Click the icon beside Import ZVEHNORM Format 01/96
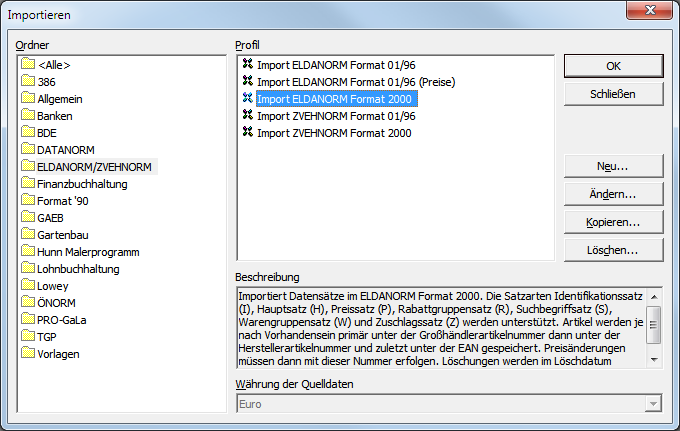 click(x=248, y=116)
